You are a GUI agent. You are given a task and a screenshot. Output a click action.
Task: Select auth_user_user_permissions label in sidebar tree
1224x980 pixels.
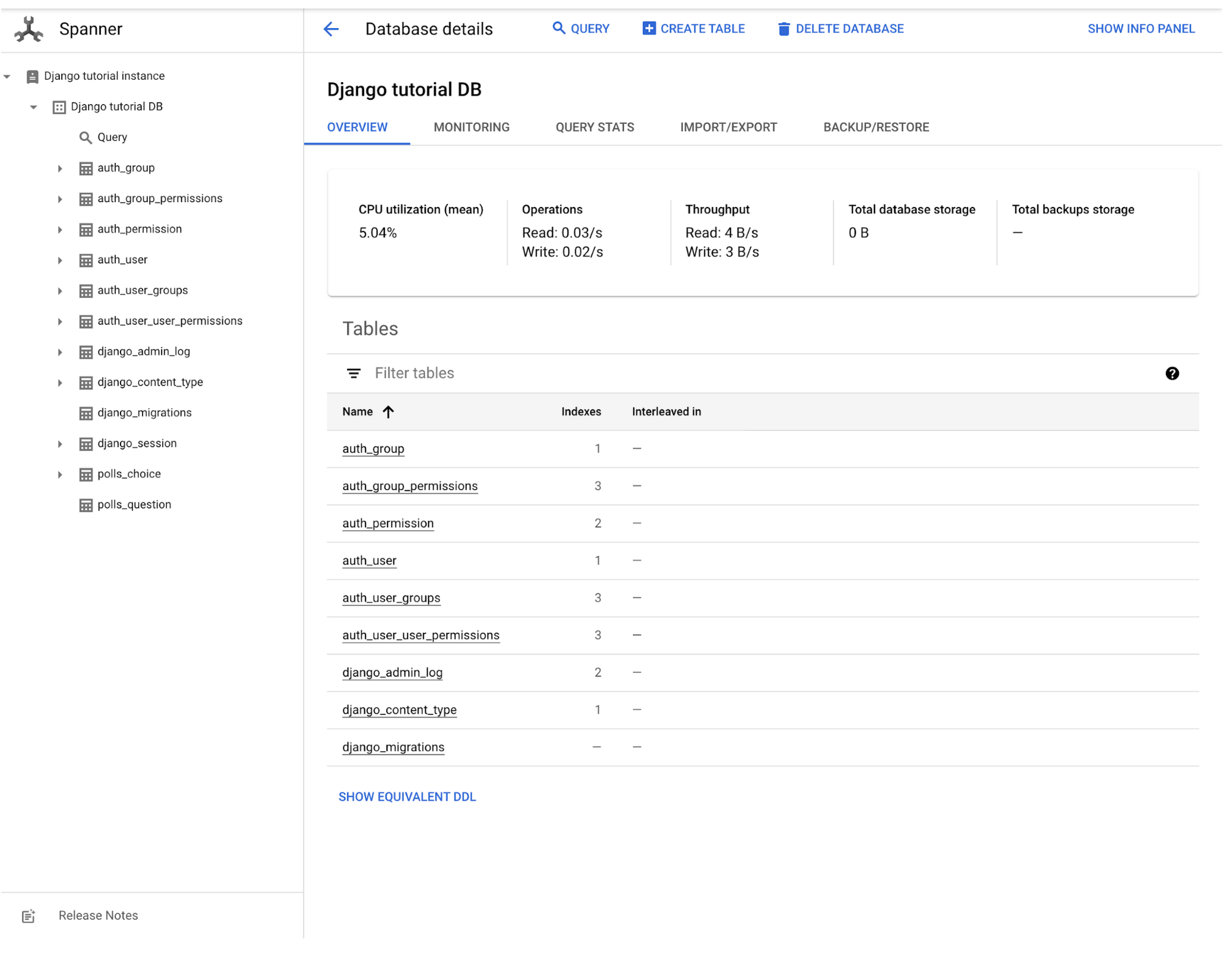point(170,321)
